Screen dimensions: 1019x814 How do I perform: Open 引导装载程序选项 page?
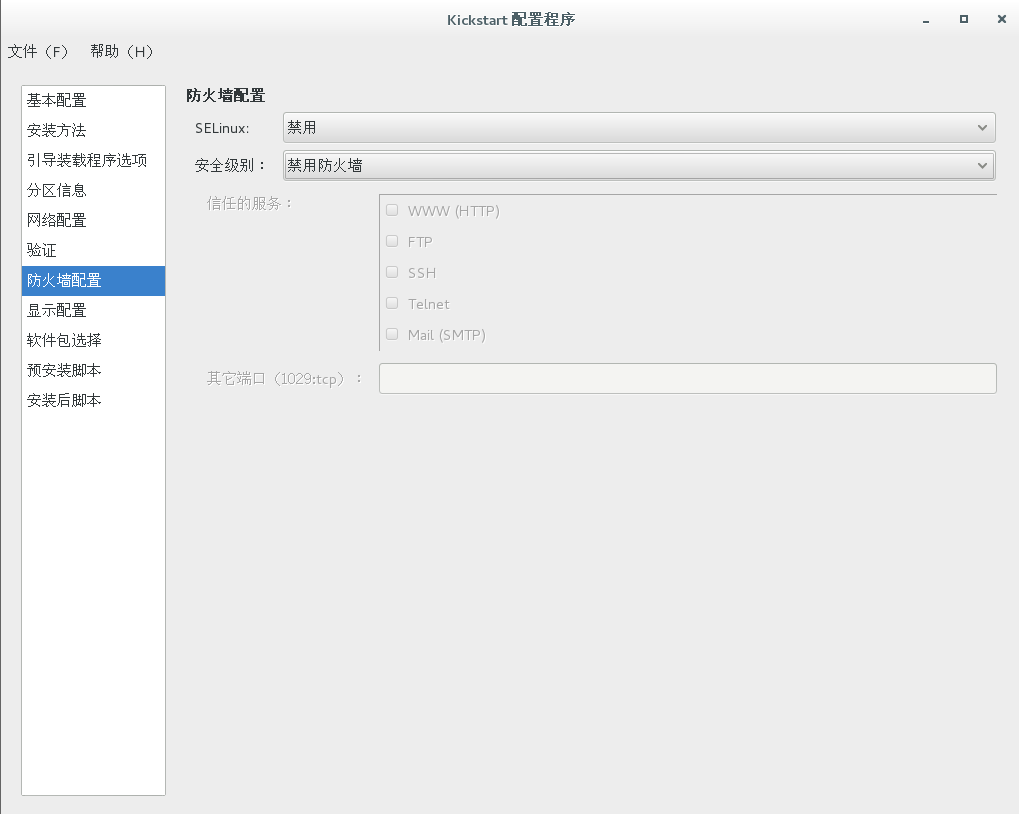tap(94, 160)
